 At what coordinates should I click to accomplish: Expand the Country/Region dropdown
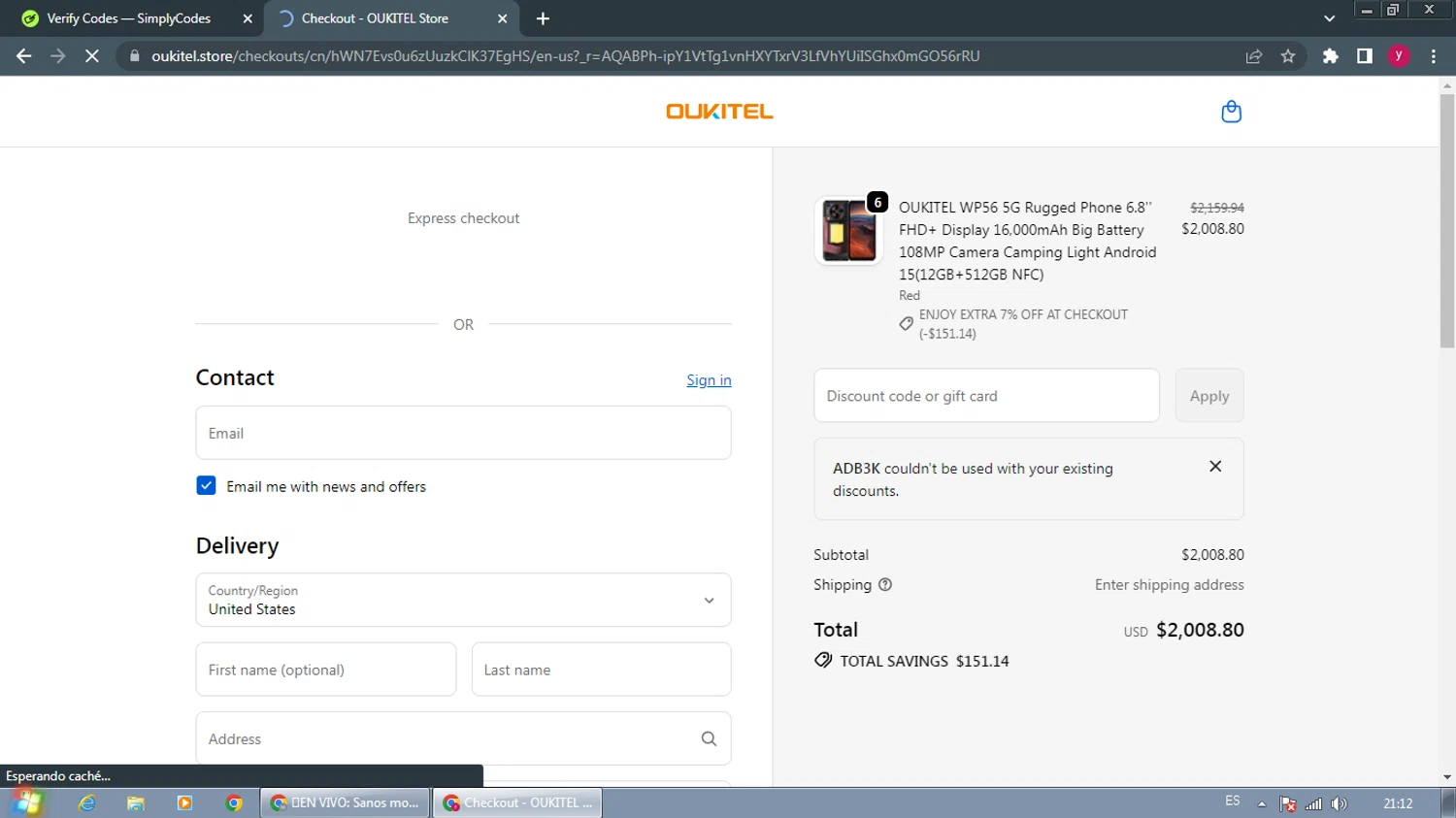(463, 600)
